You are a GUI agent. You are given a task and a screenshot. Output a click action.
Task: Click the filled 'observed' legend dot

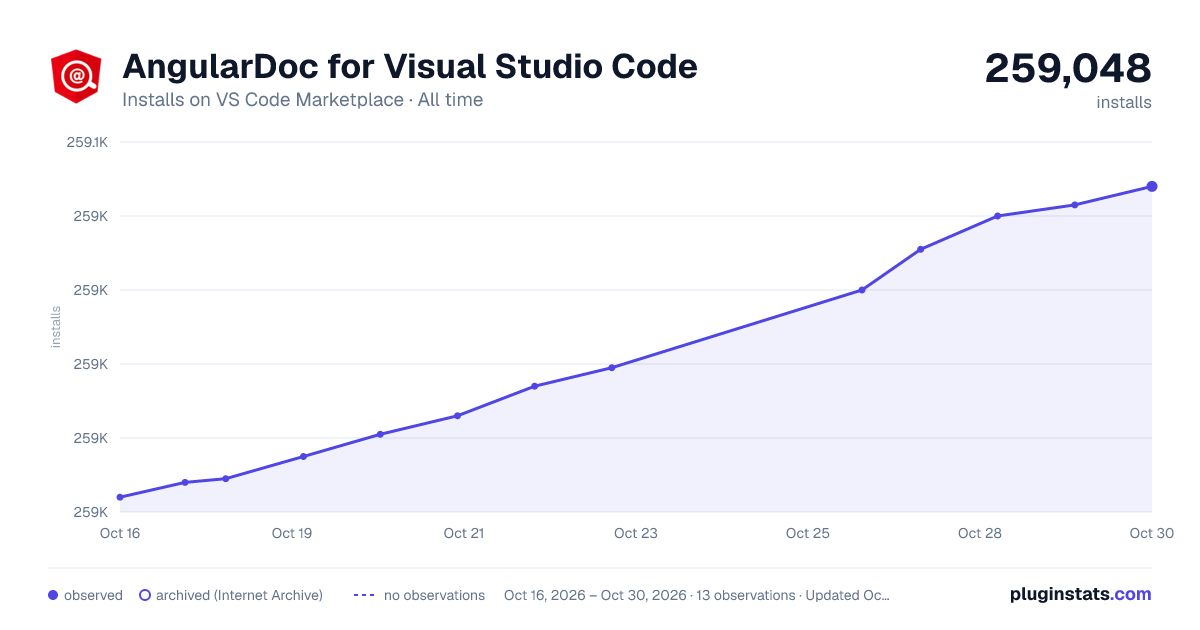[53, 595]
